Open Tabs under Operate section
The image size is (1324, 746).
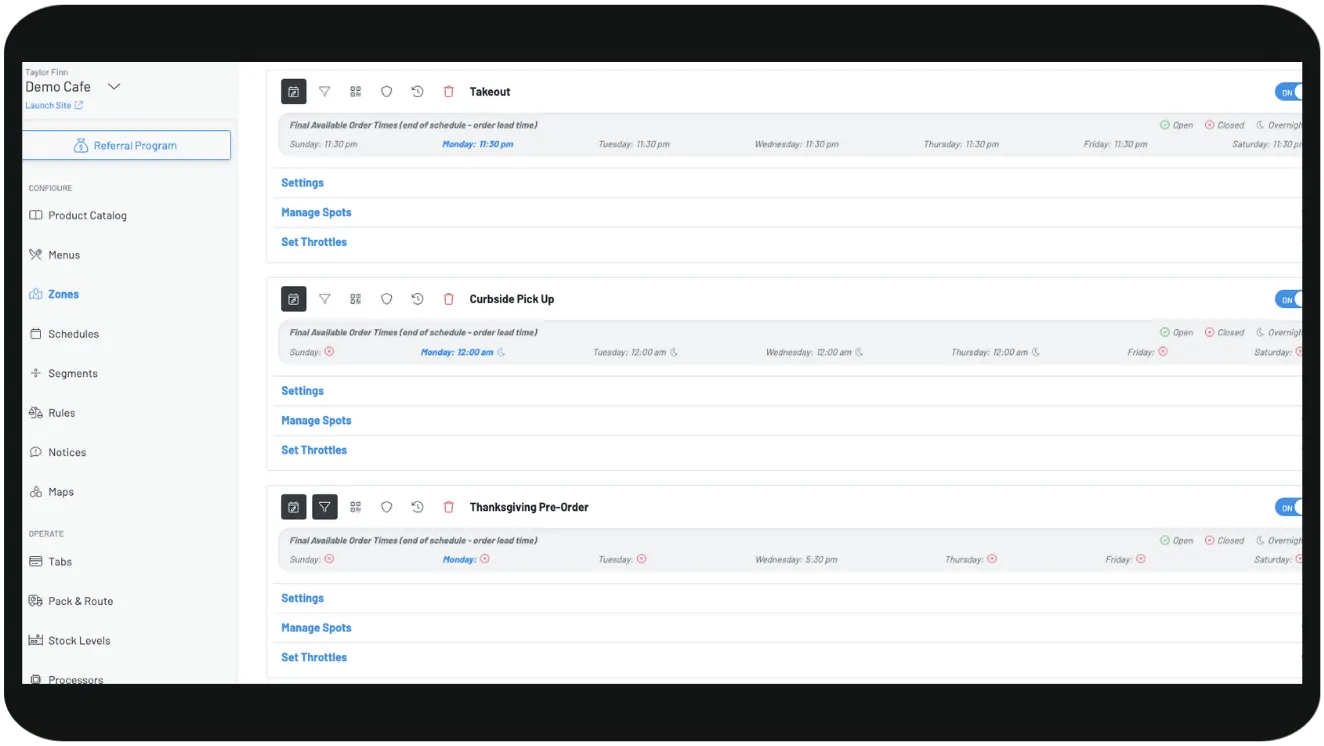[51, 562]
